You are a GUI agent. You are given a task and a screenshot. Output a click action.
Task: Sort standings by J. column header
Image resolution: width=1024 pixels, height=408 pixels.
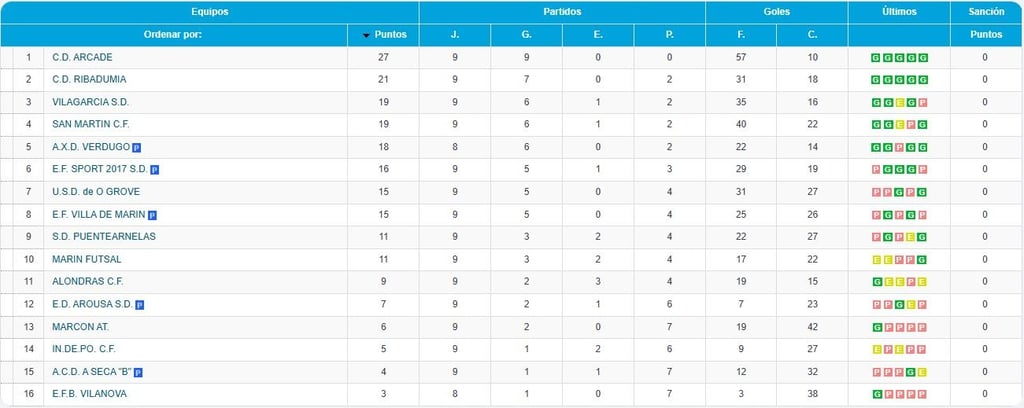coord(455,35)
